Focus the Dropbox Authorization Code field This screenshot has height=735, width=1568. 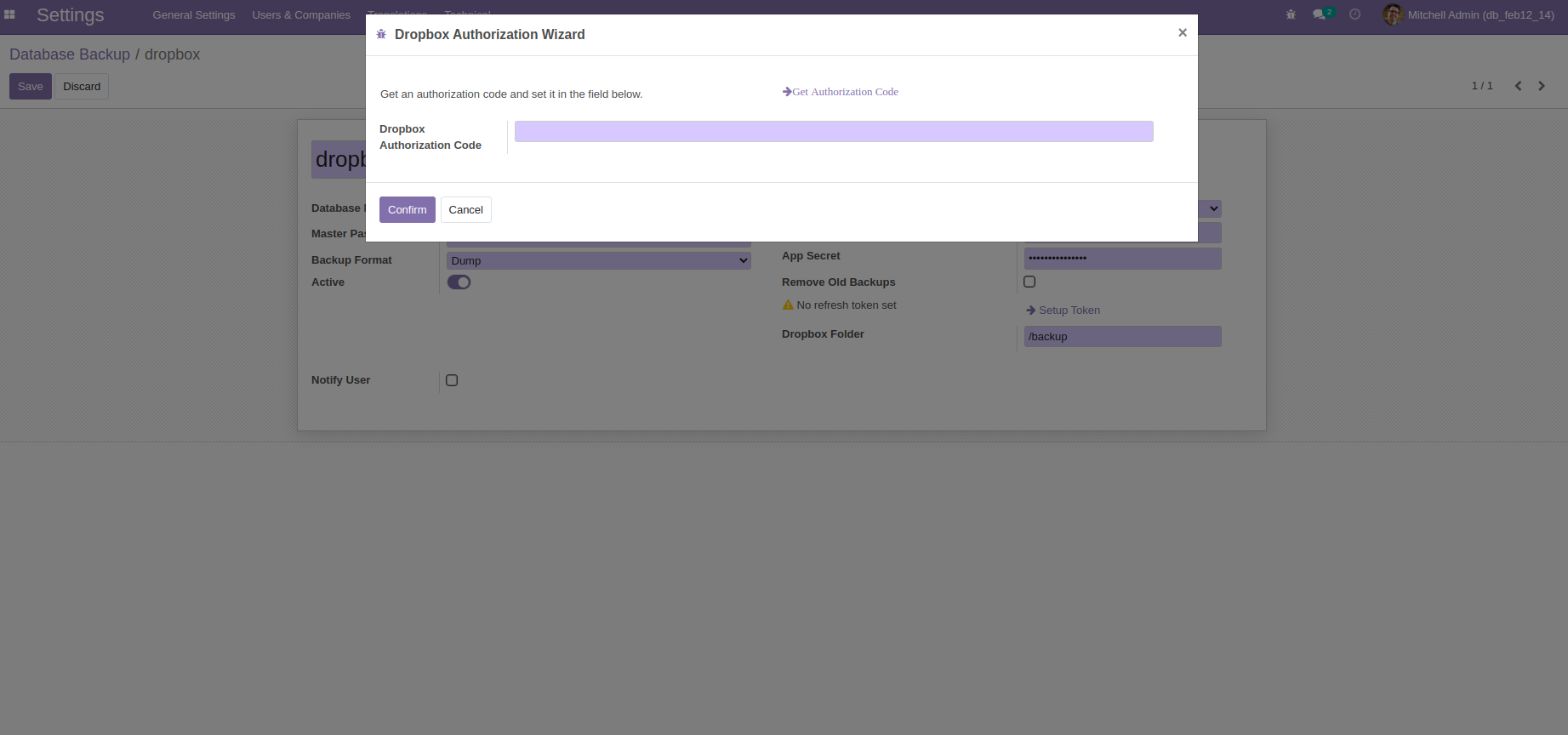[x=834, y=131]
